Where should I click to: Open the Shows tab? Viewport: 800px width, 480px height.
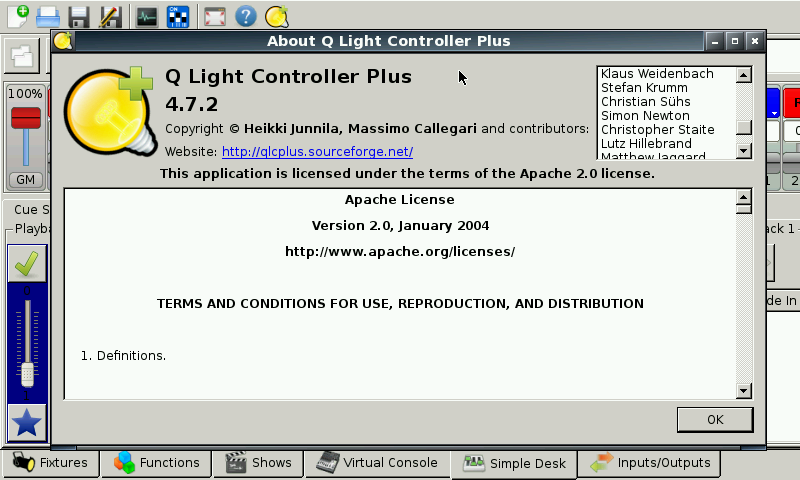(x=258, y=463)
